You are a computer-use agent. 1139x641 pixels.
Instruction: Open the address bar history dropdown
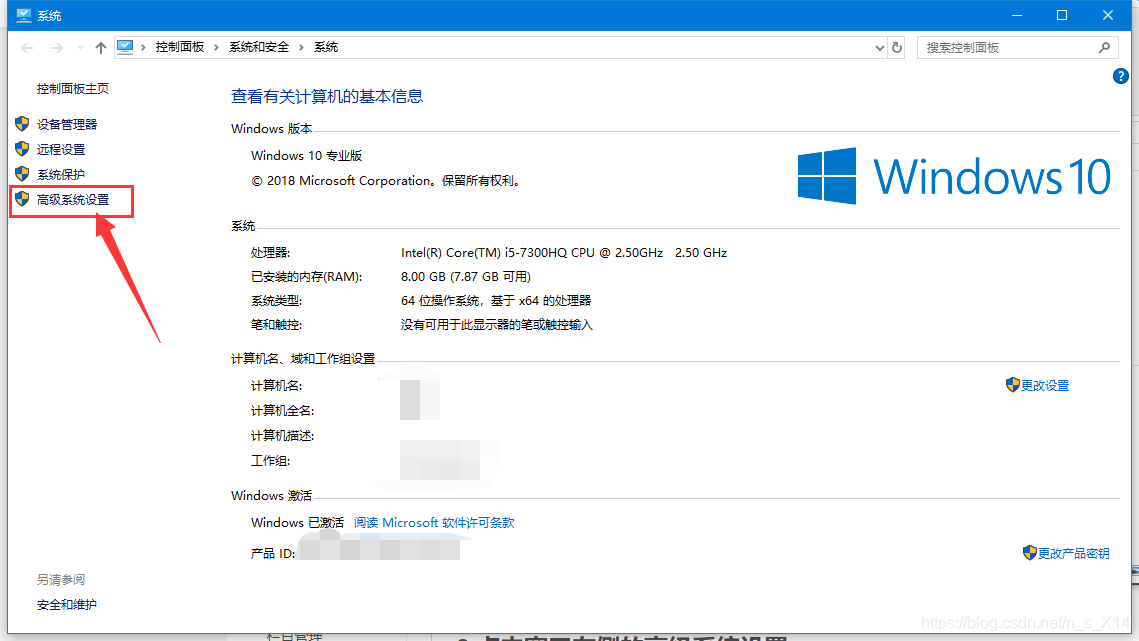point(880,48)
